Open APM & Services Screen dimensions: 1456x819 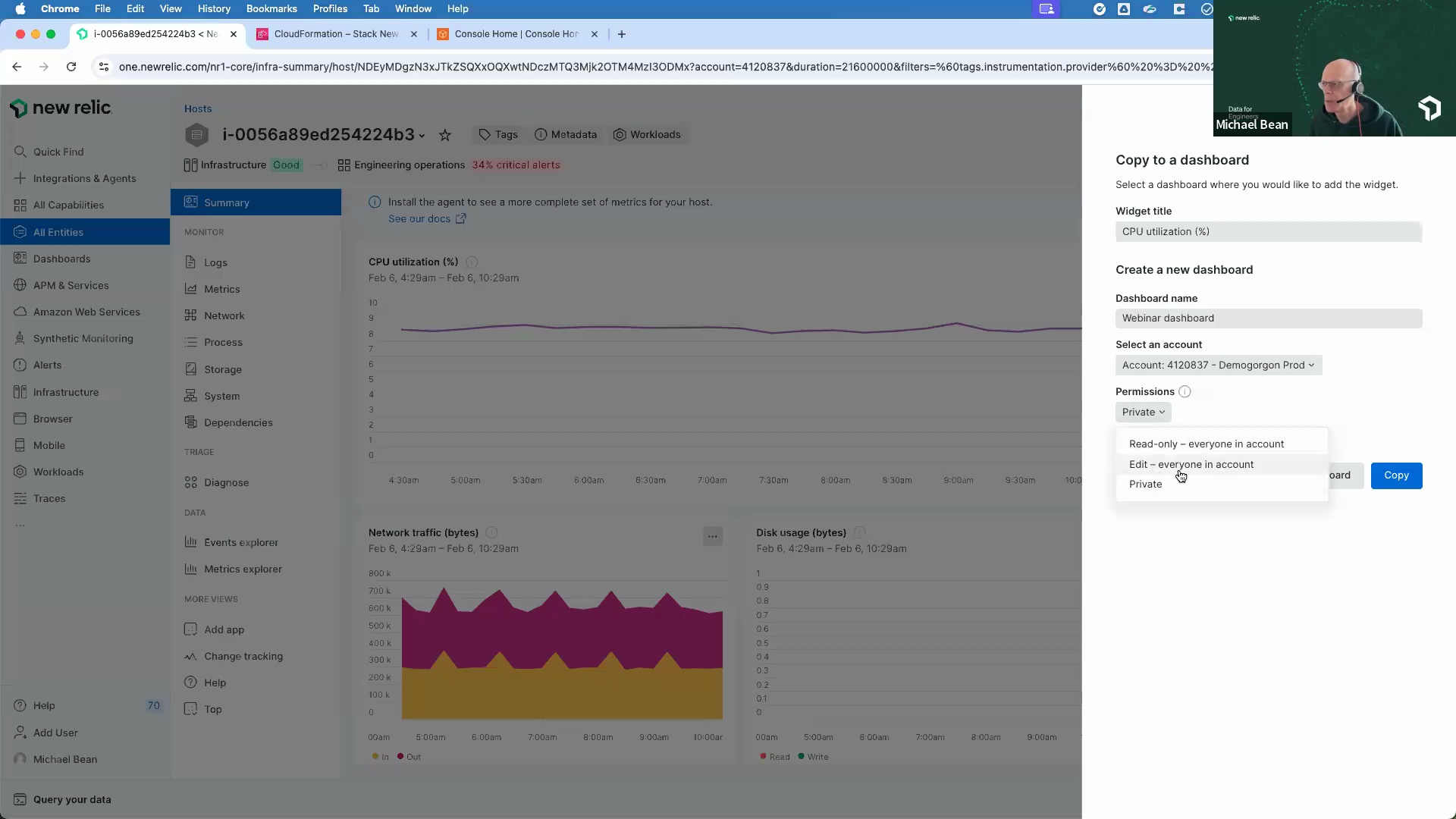click(x=61, y=285)
